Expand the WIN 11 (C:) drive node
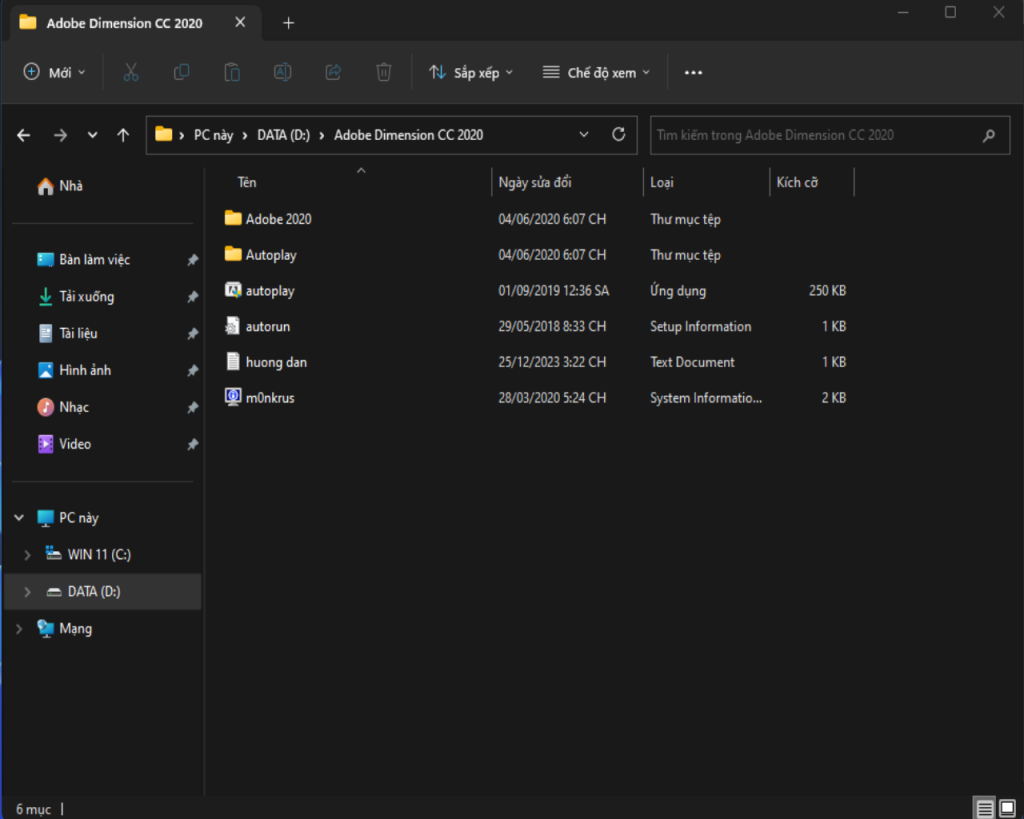 coord(27,555)
